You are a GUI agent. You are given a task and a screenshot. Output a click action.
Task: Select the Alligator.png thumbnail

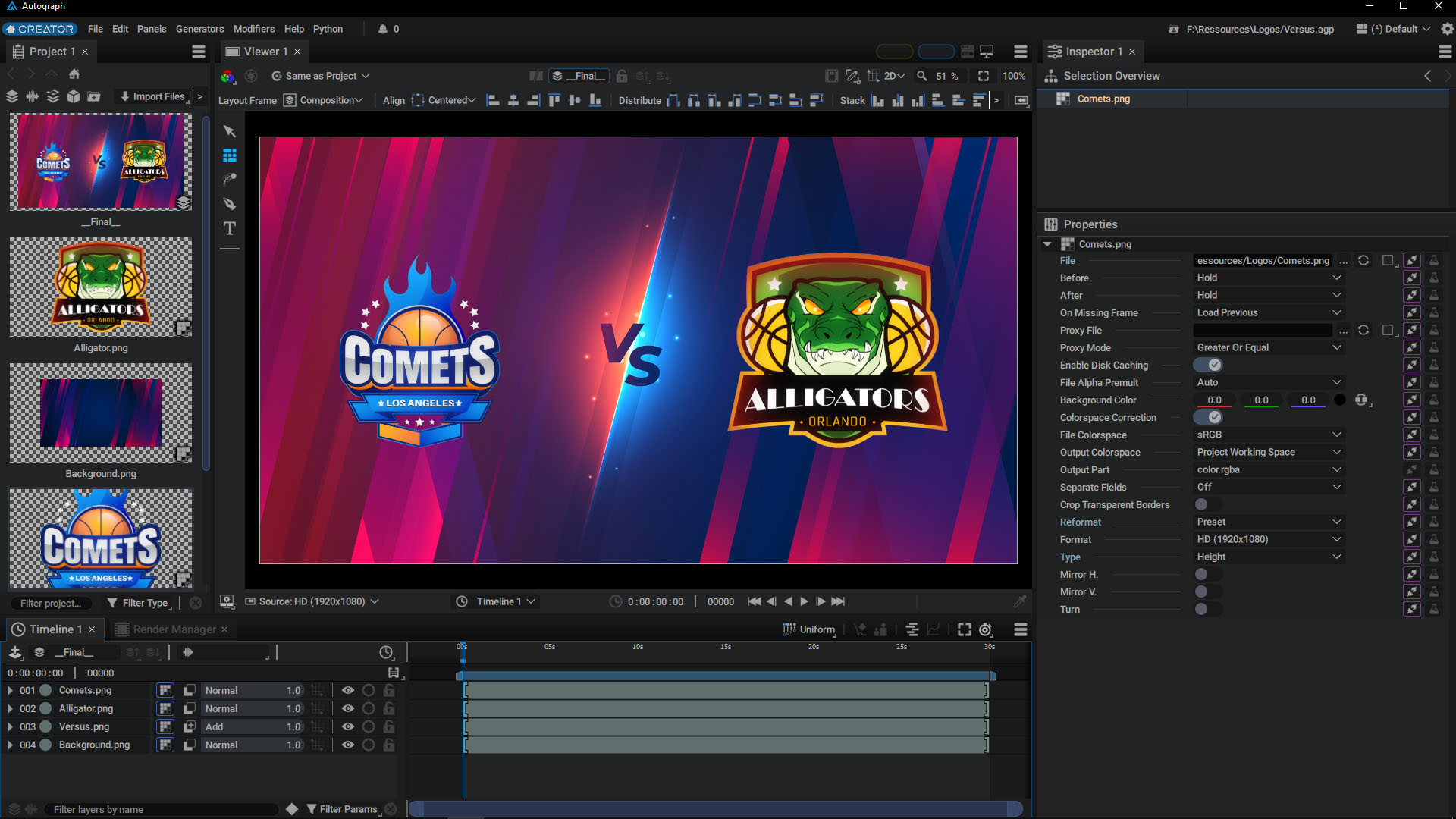[101, 287]
